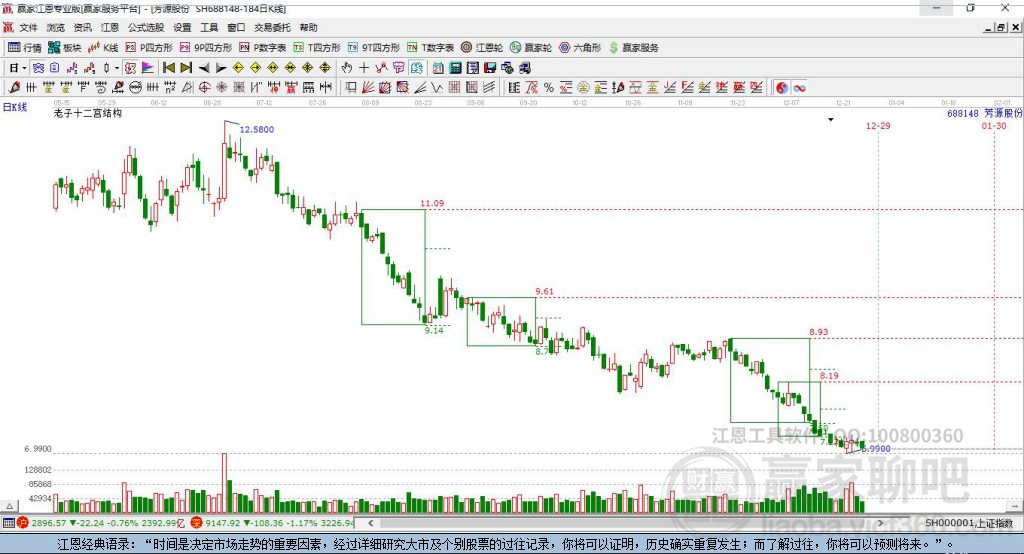The height and width of the screenshot is (554, 1024).
Task: Click the 12.5800 high price label
Action: (x=257, y=129)
